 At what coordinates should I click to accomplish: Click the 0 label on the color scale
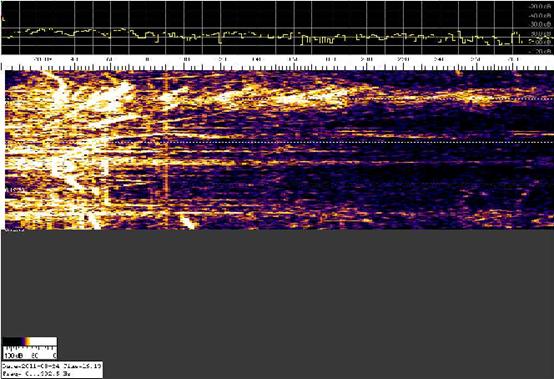coord(54,355)
